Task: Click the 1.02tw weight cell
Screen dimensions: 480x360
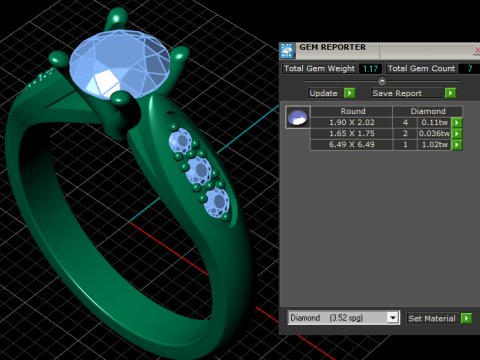Action: tap(434, 145)
